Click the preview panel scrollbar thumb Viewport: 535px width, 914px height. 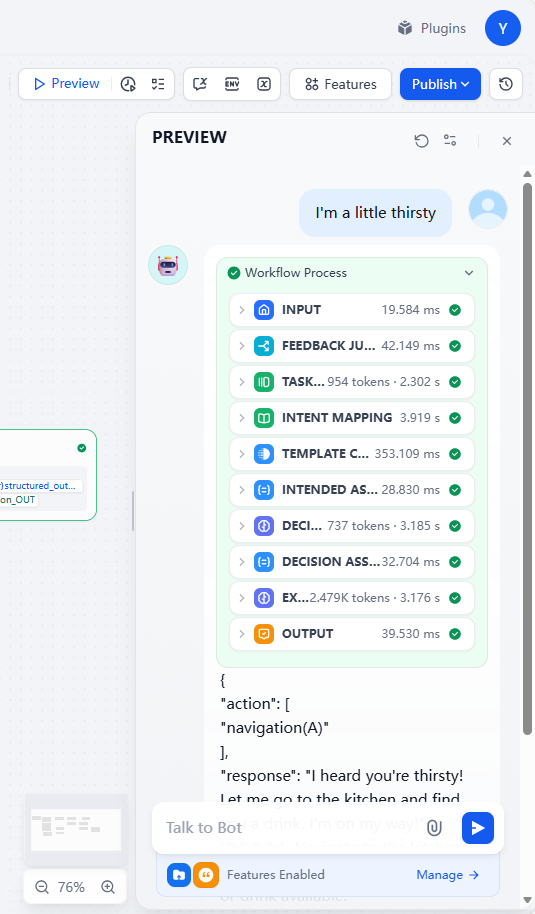[x=527, y=459]
